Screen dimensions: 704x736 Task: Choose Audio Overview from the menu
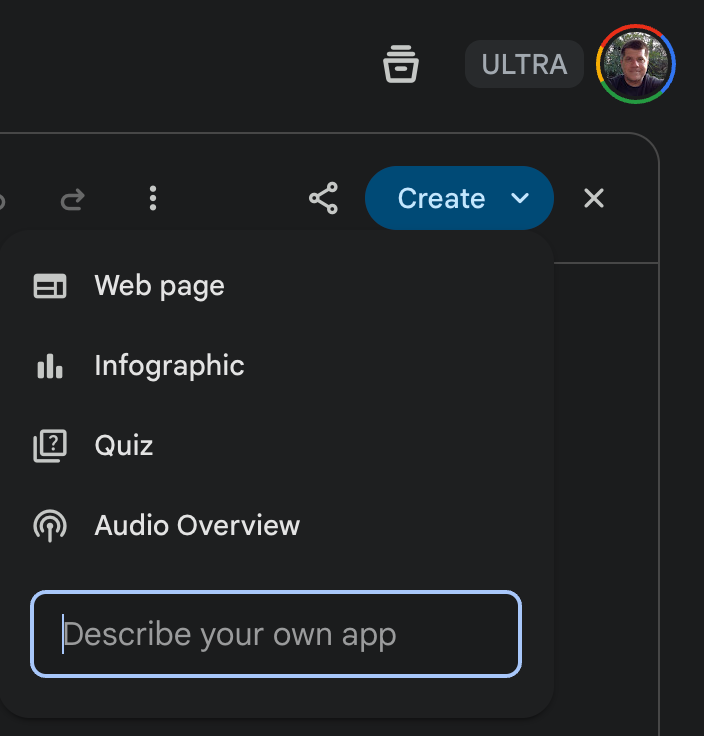tap(277, 525)
